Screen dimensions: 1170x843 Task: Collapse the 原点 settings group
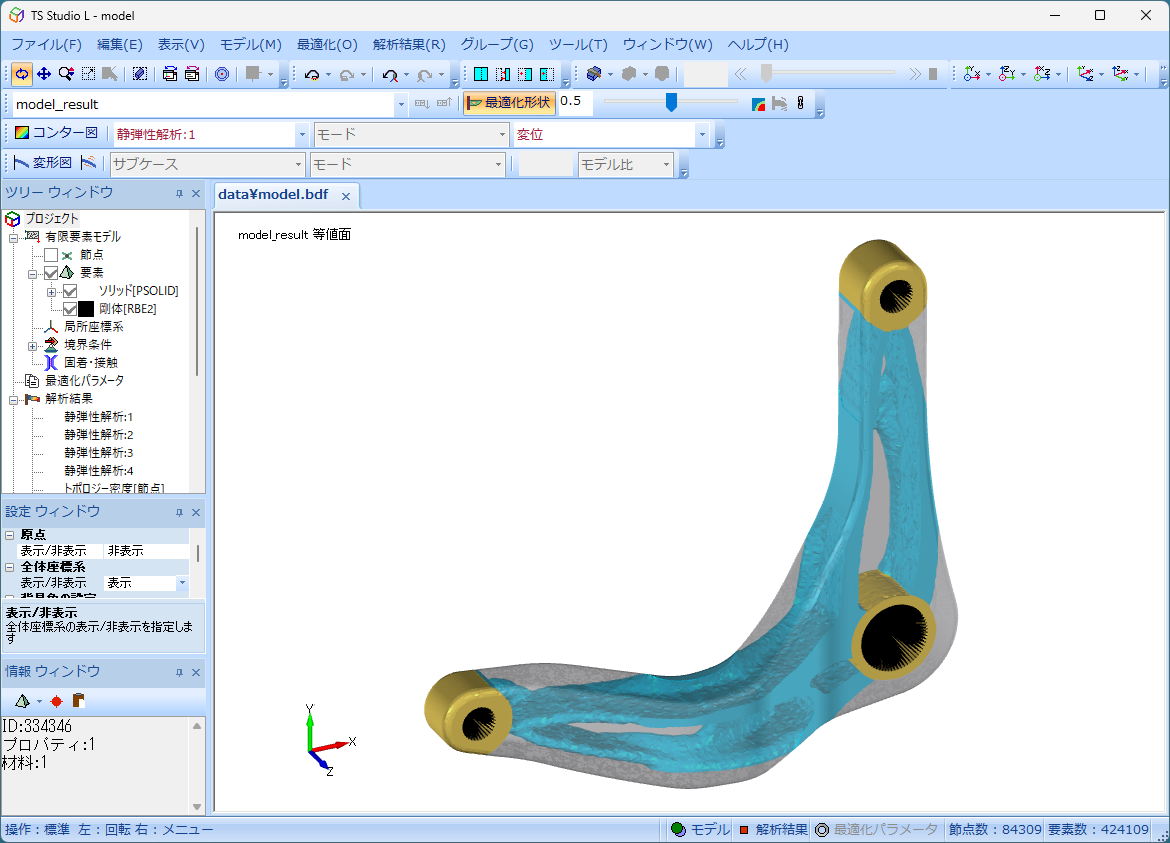pyautogui.click(x=10, y=535)
